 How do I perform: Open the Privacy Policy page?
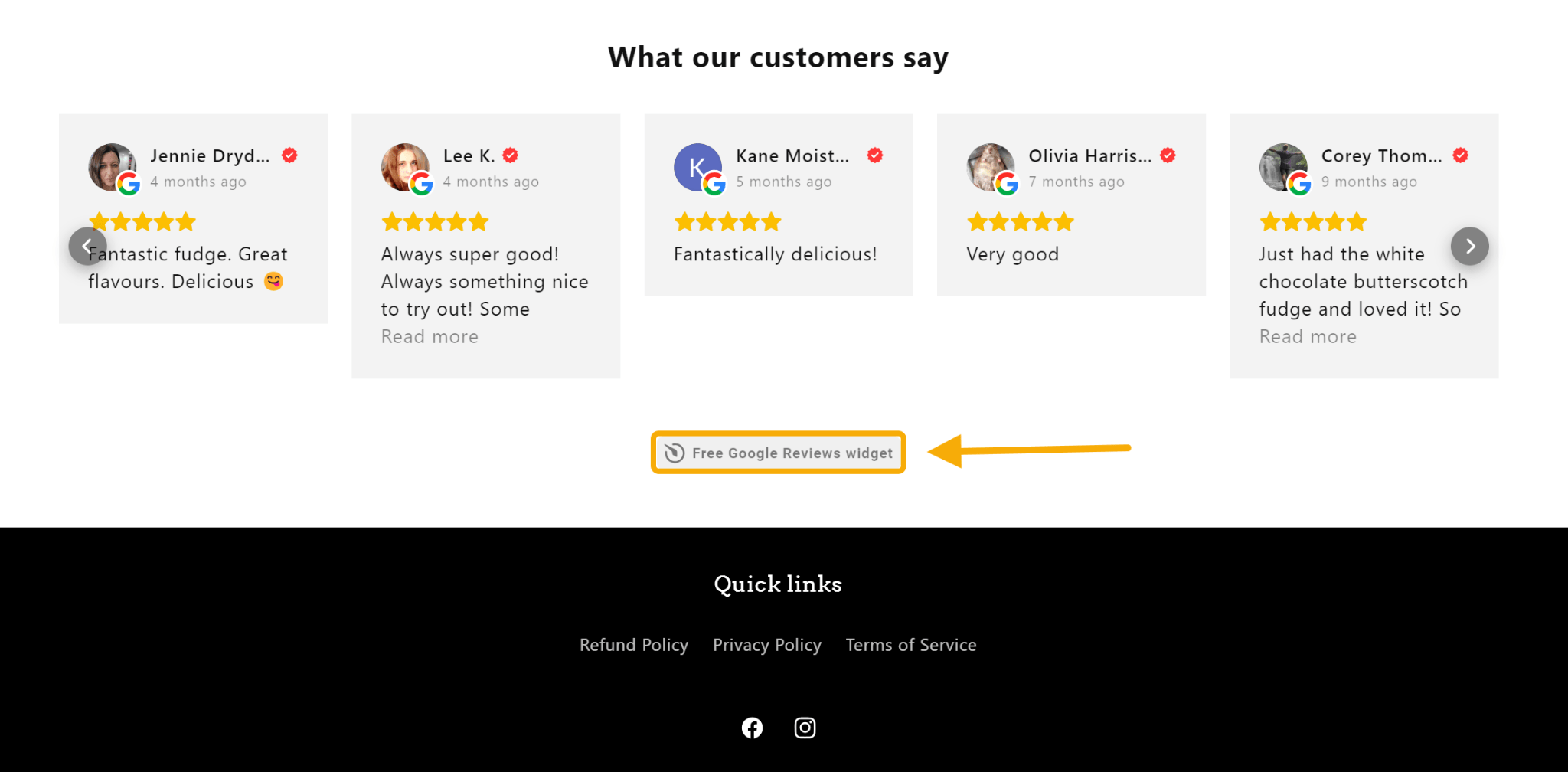[x=767, y=645]
